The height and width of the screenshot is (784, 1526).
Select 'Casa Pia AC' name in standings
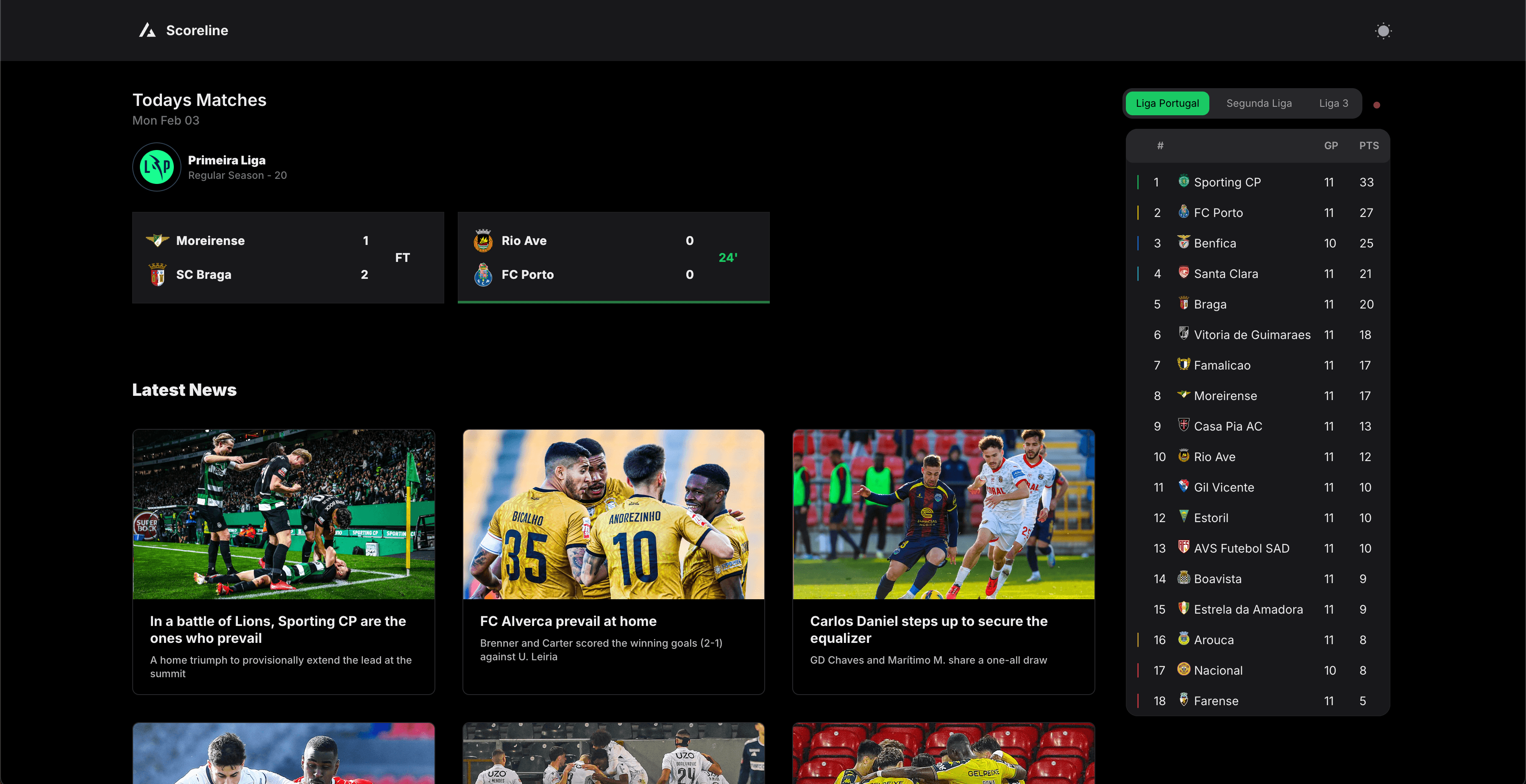1228,426
